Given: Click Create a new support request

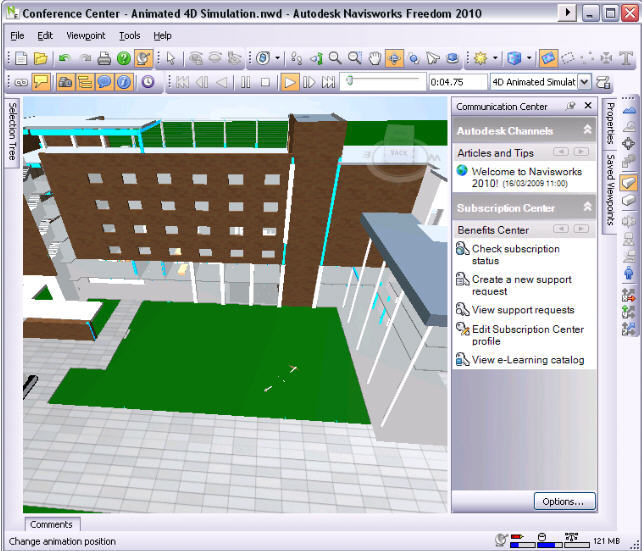Looking at the screenshot, I should tap(521, 285).
